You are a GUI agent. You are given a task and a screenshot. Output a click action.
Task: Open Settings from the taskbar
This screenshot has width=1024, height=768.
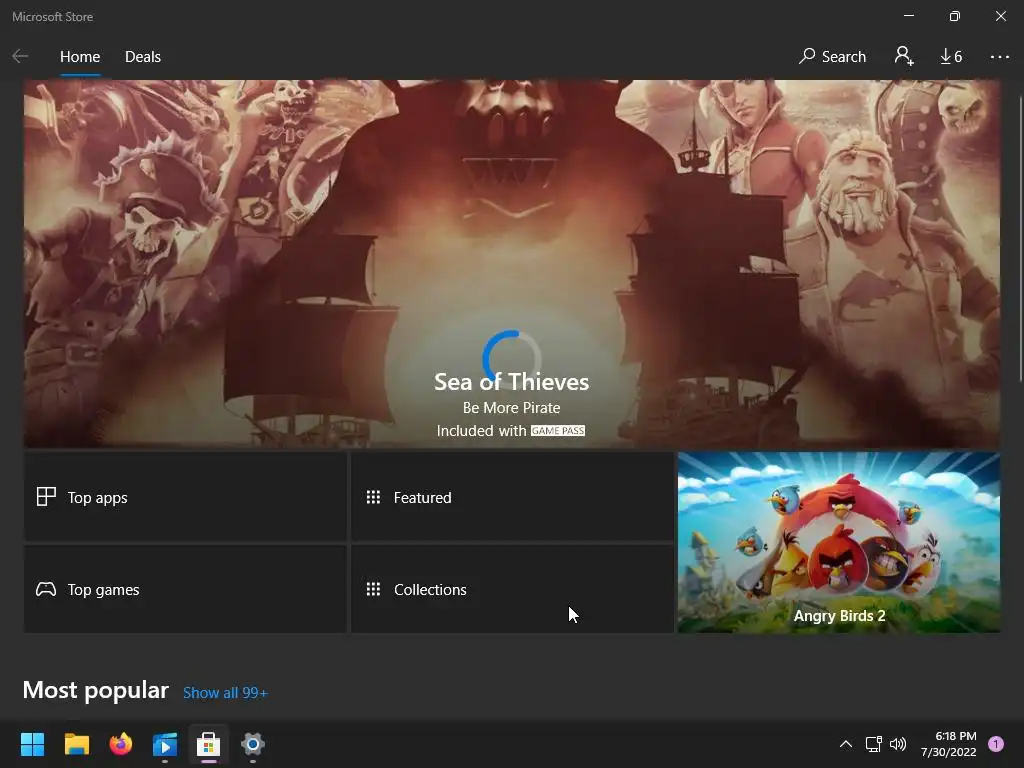(x=253, y=744)
